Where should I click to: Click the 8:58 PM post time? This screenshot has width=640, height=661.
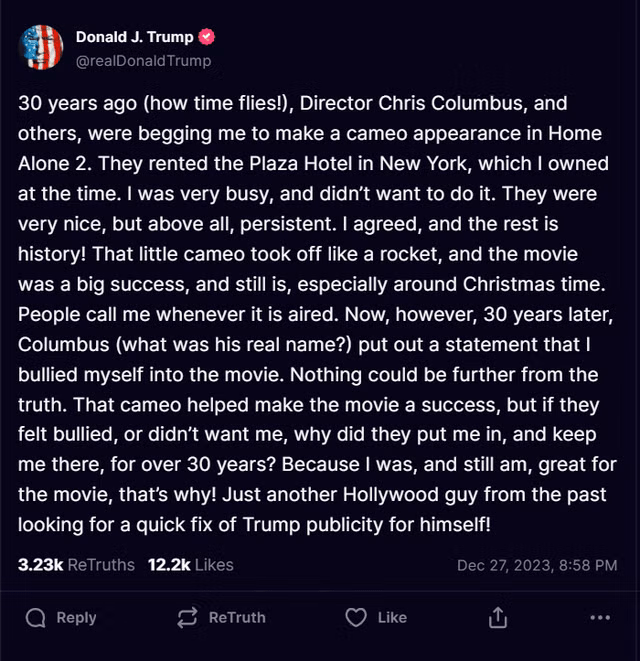pyautogui.click(x=588, y=565)
